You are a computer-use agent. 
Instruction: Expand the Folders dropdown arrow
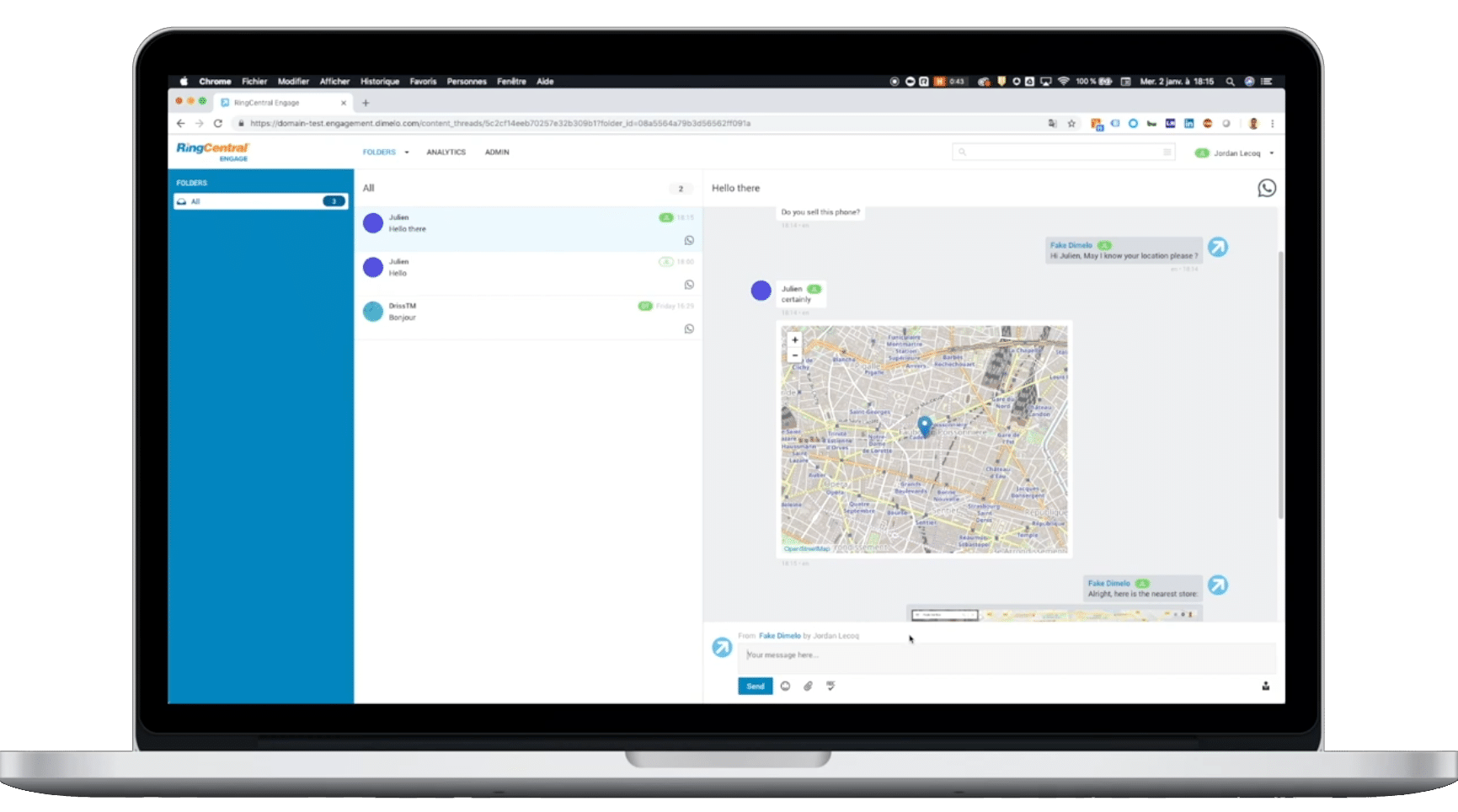[x=407, y=152]
